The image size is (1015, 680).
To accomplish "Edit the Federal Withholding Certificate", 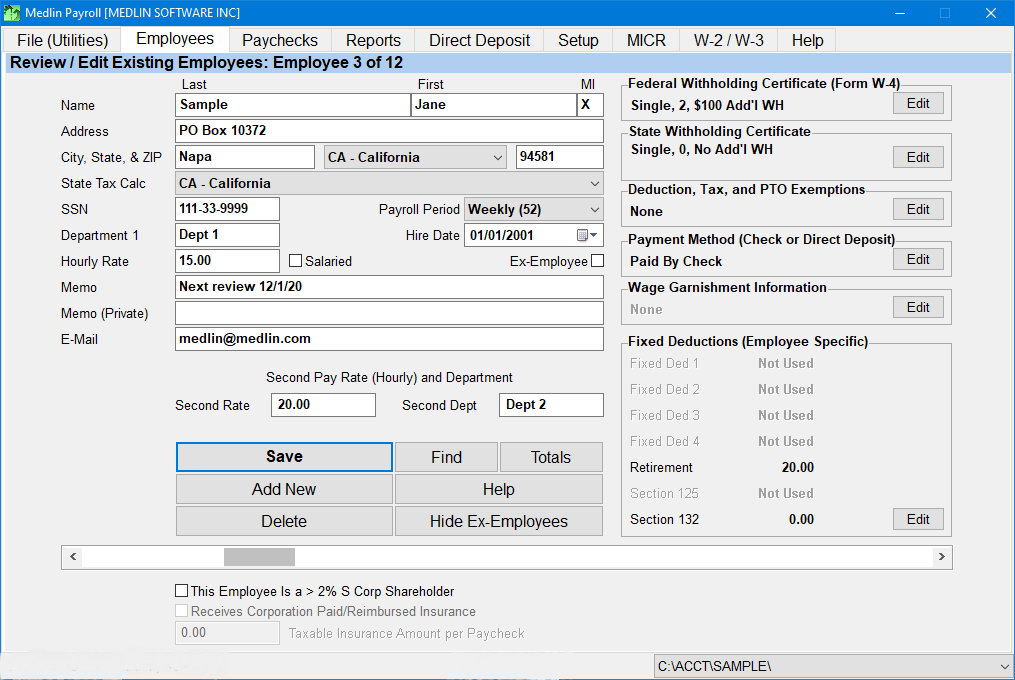I will (917, 102).
